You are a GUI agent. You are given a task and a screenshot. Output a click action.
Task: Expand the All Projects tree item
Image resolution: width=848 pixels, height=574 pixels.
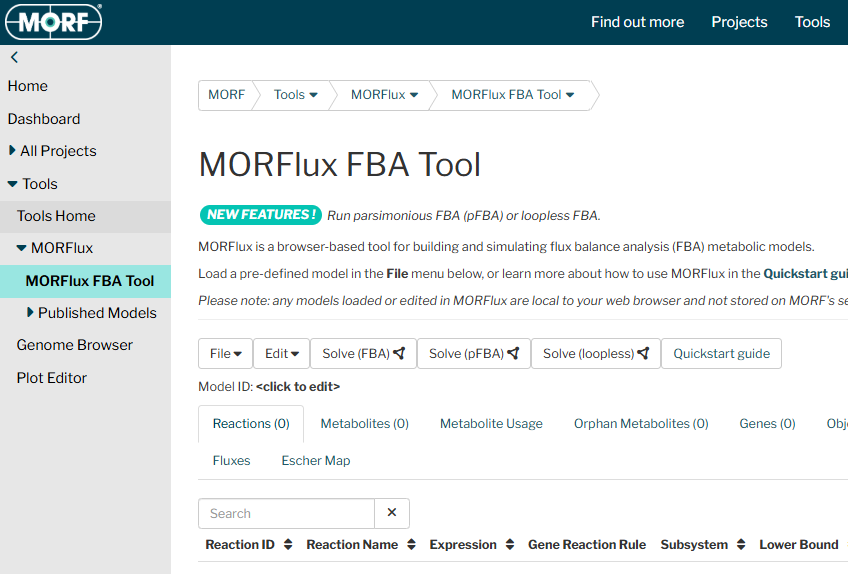tap(12, 151)
